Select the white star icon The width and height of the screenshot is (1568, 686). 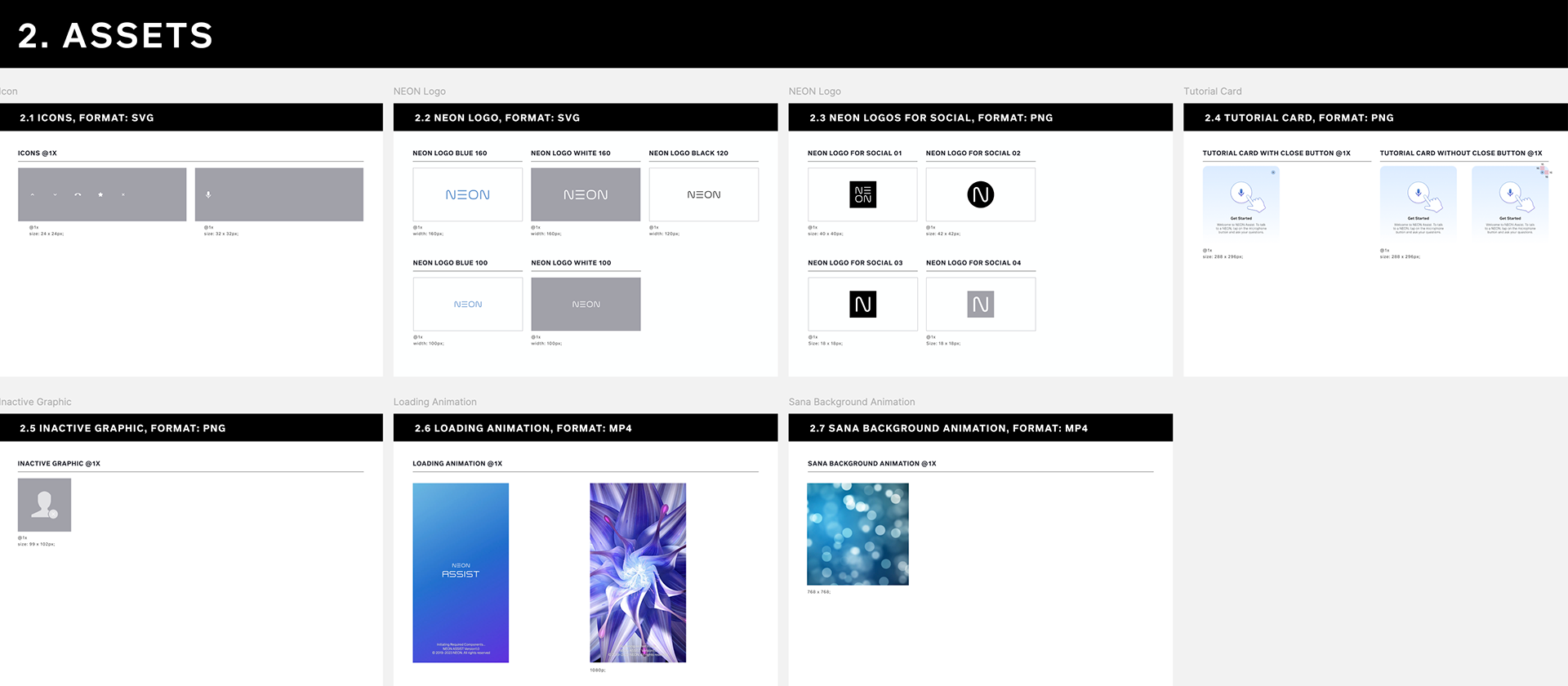tap(100, 195)
